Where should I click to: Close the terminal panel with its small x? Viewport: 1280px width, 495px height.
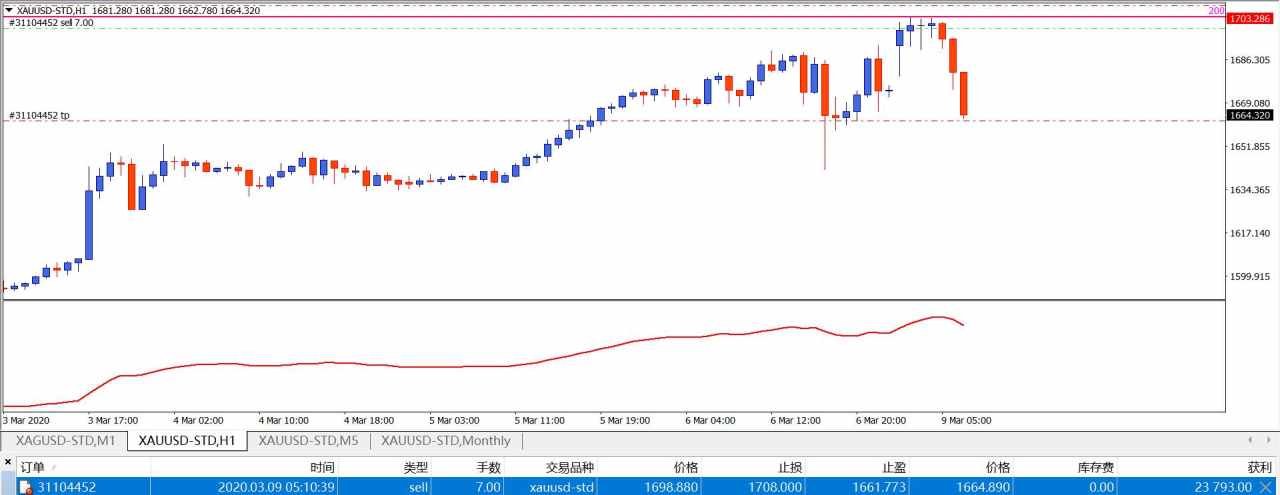(x=8, y=461)
